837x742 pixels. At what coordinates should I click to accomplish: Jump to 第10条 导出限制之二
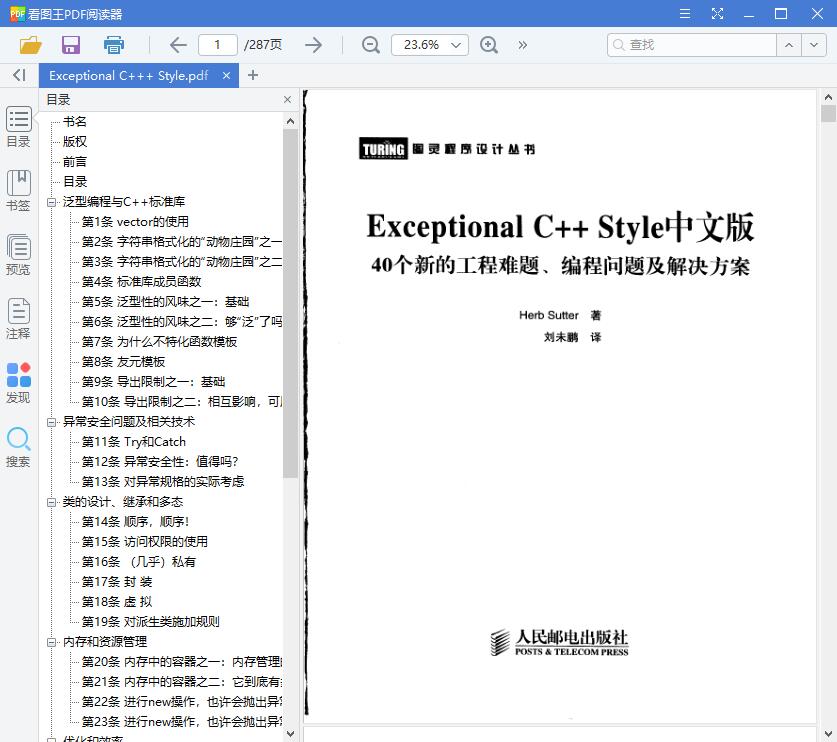[181, 401]
